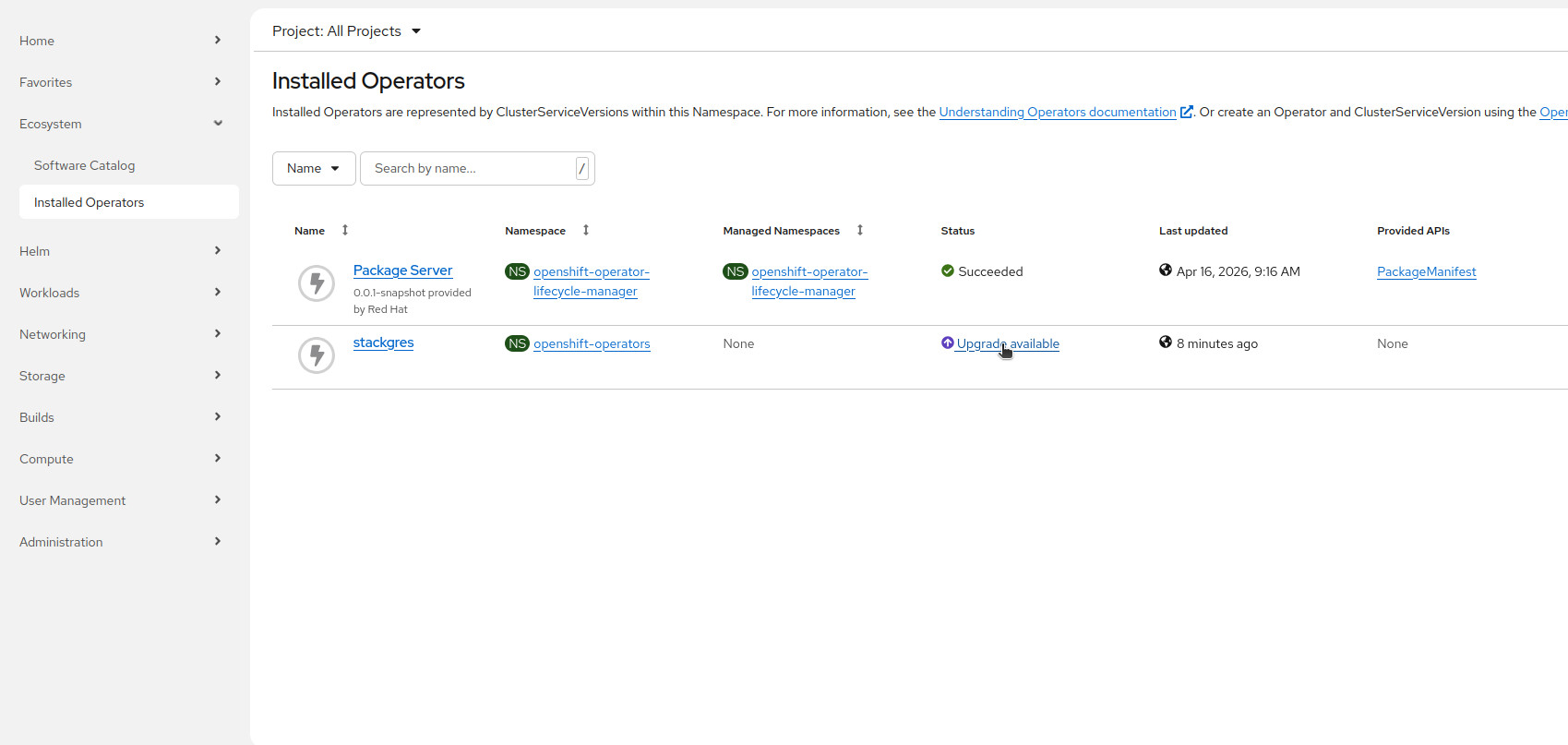Image resolution: width=1568 pixels, height=745 pixels.
Task: Click the NS badge beside openshift-operators
Action: point(517,343)
